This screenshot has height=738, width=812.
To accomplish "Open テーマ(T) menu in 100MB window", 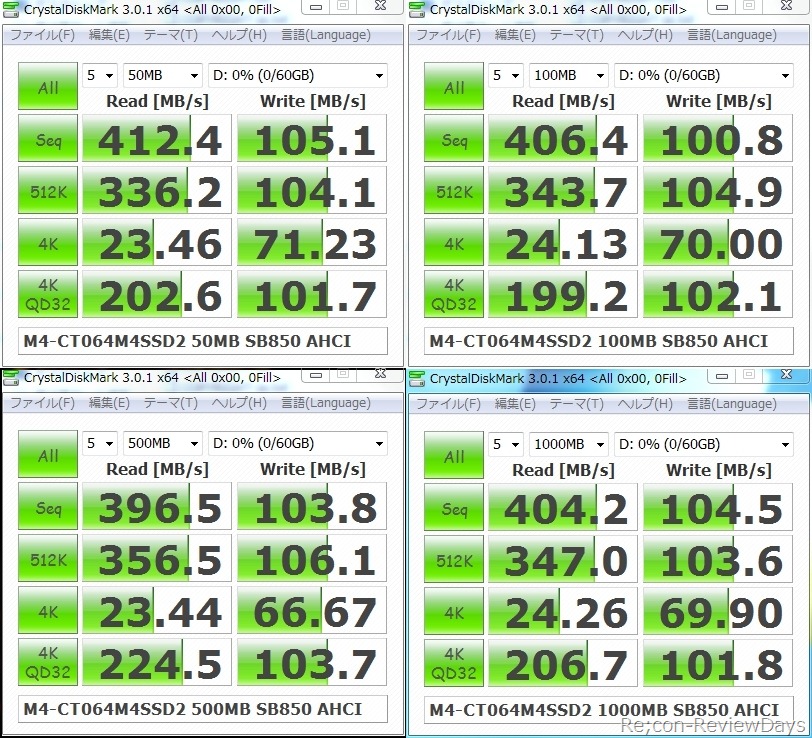I will coord(576,35).
